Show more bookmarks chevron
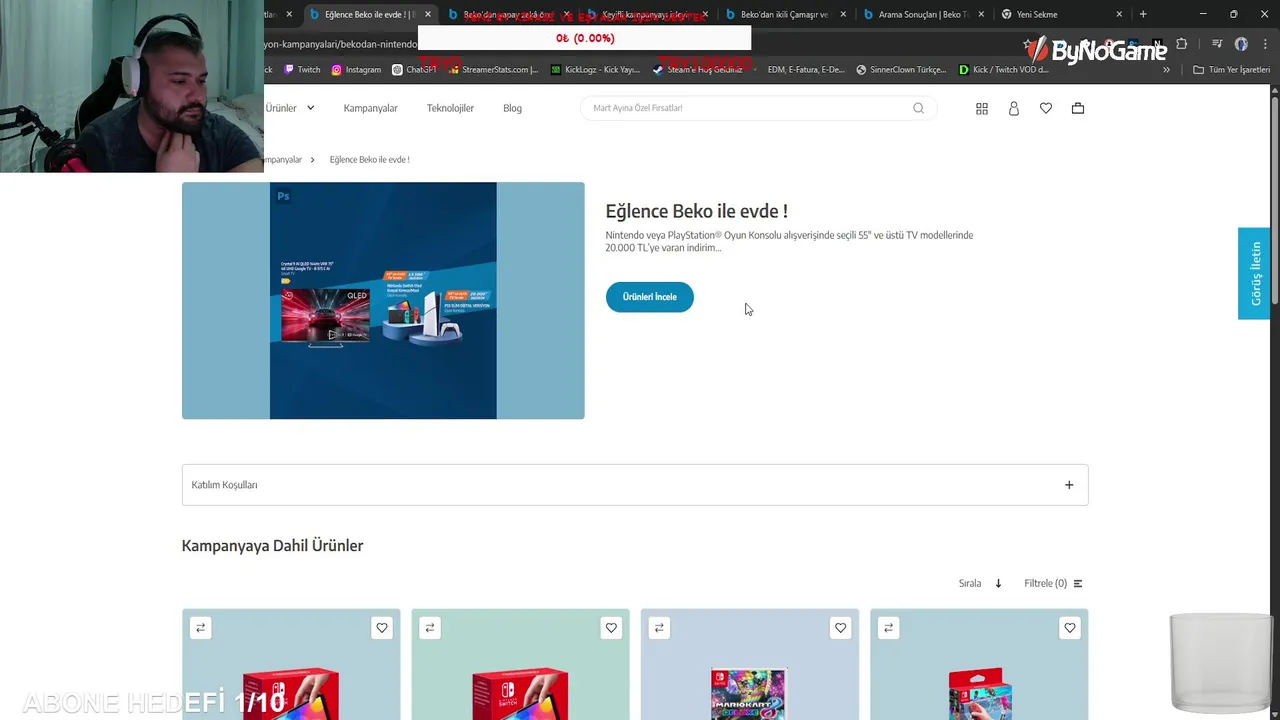The width and height of the screenshot is (1280, 720). 1166,70
